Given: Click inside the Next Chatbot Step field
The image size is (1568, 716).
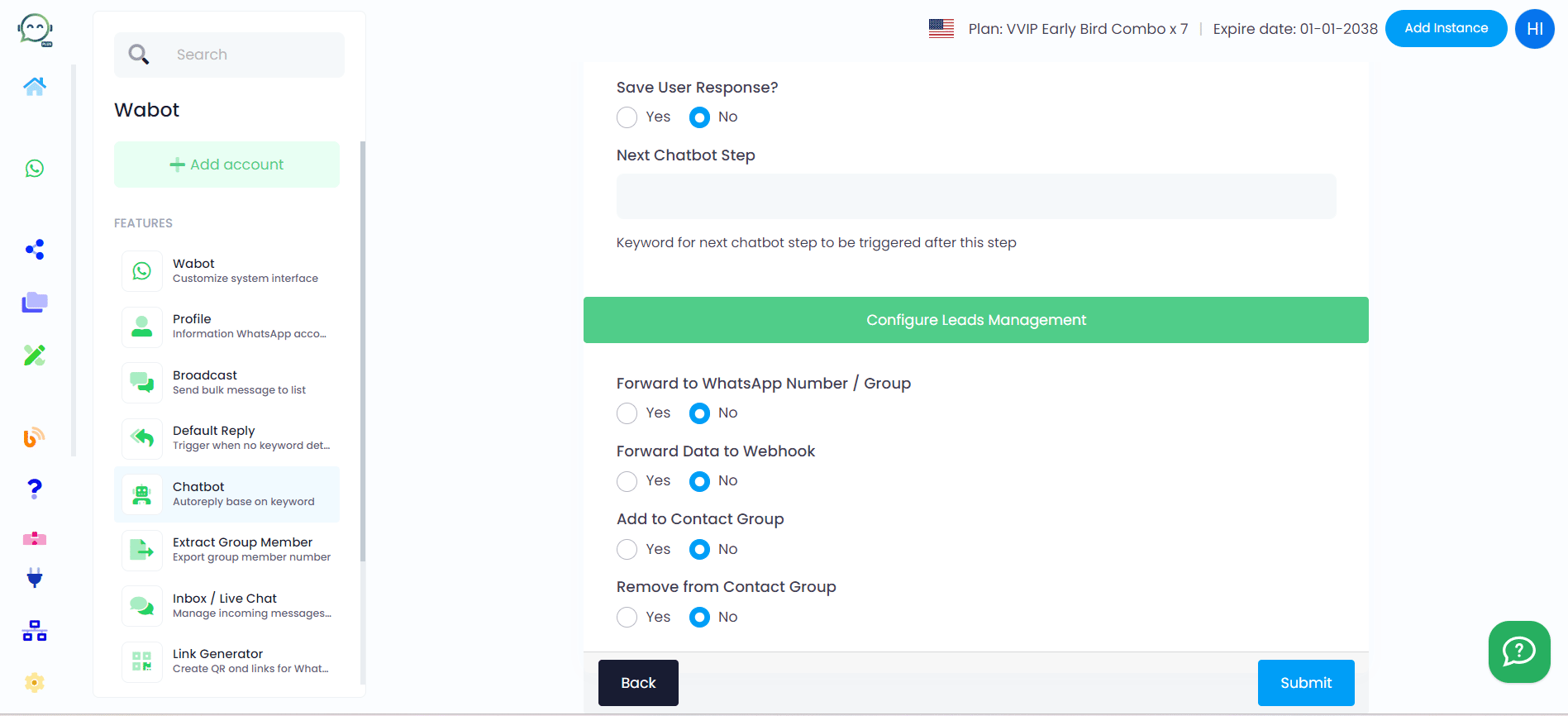Looking at the screenshot, I should [x=975, y=196].
